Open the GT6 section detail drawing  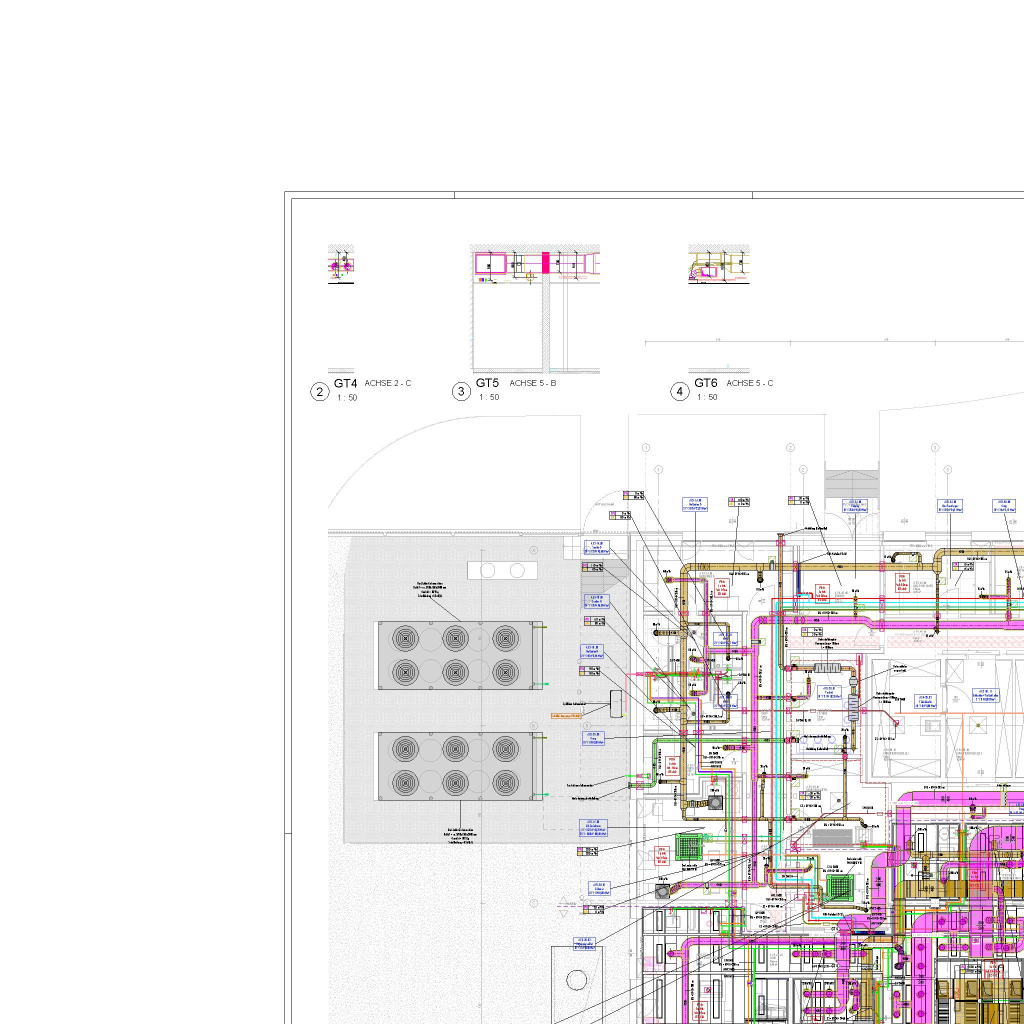tap(718, 268)
